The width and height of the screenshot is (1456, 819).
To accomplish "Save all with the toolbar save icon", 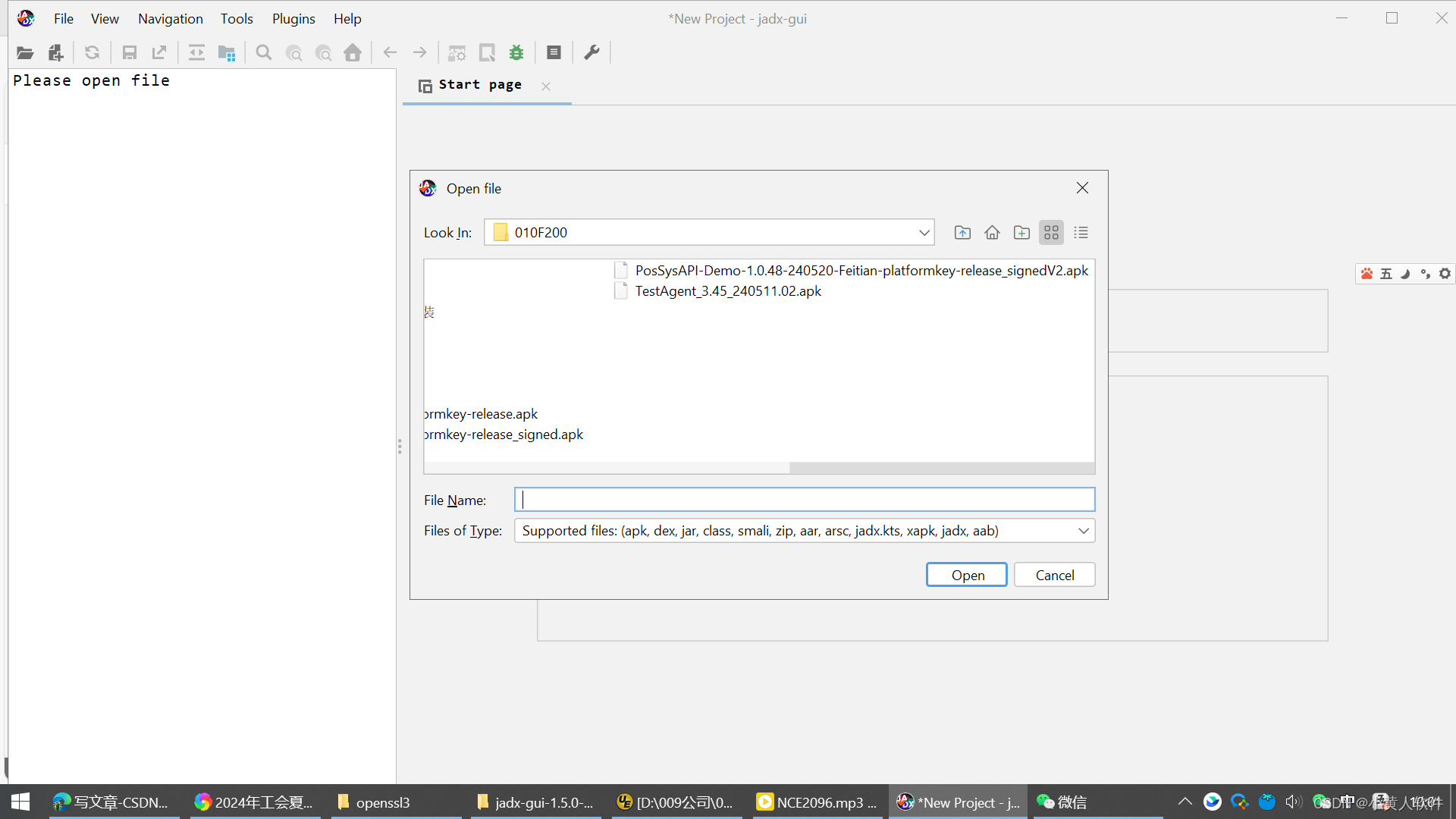I will (x=129, y=52).
